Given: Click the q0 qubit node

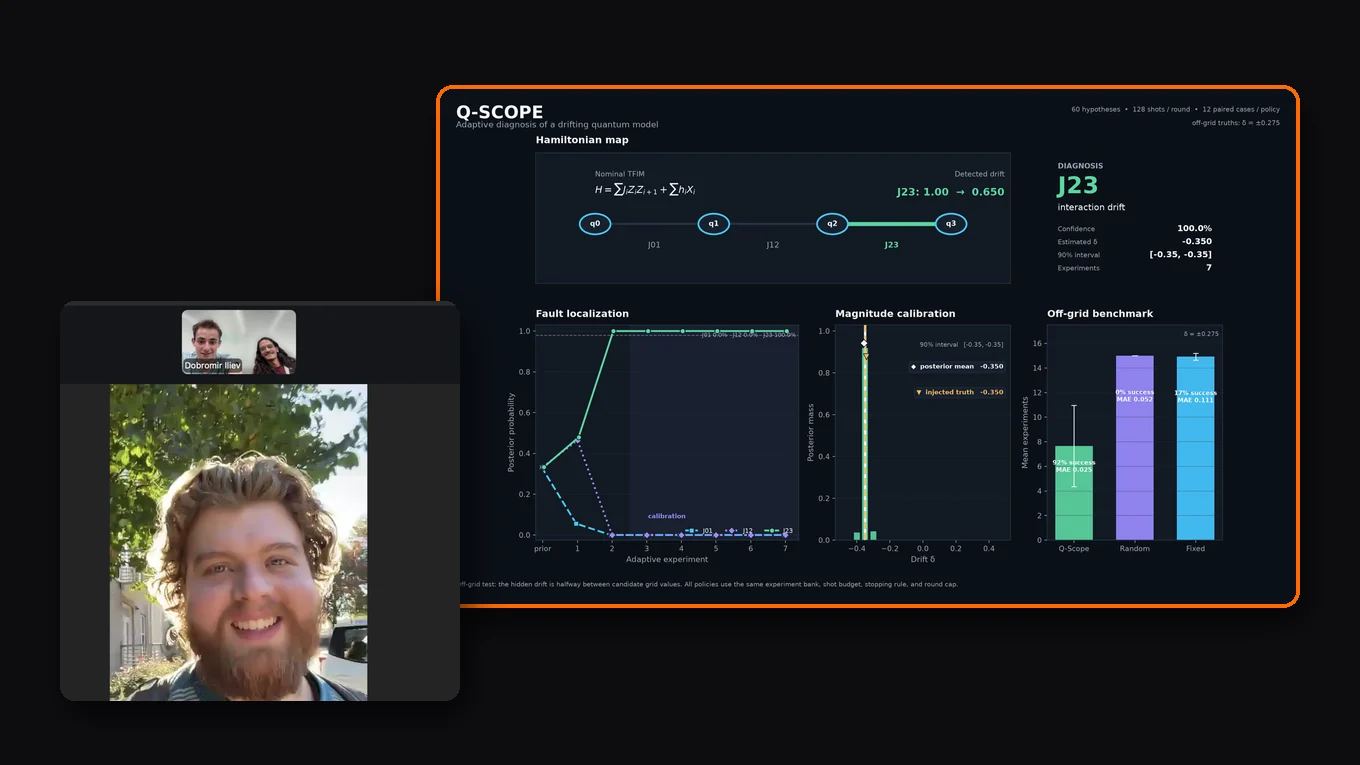Looking at the screenshot, I should click(x=595, y=224).
